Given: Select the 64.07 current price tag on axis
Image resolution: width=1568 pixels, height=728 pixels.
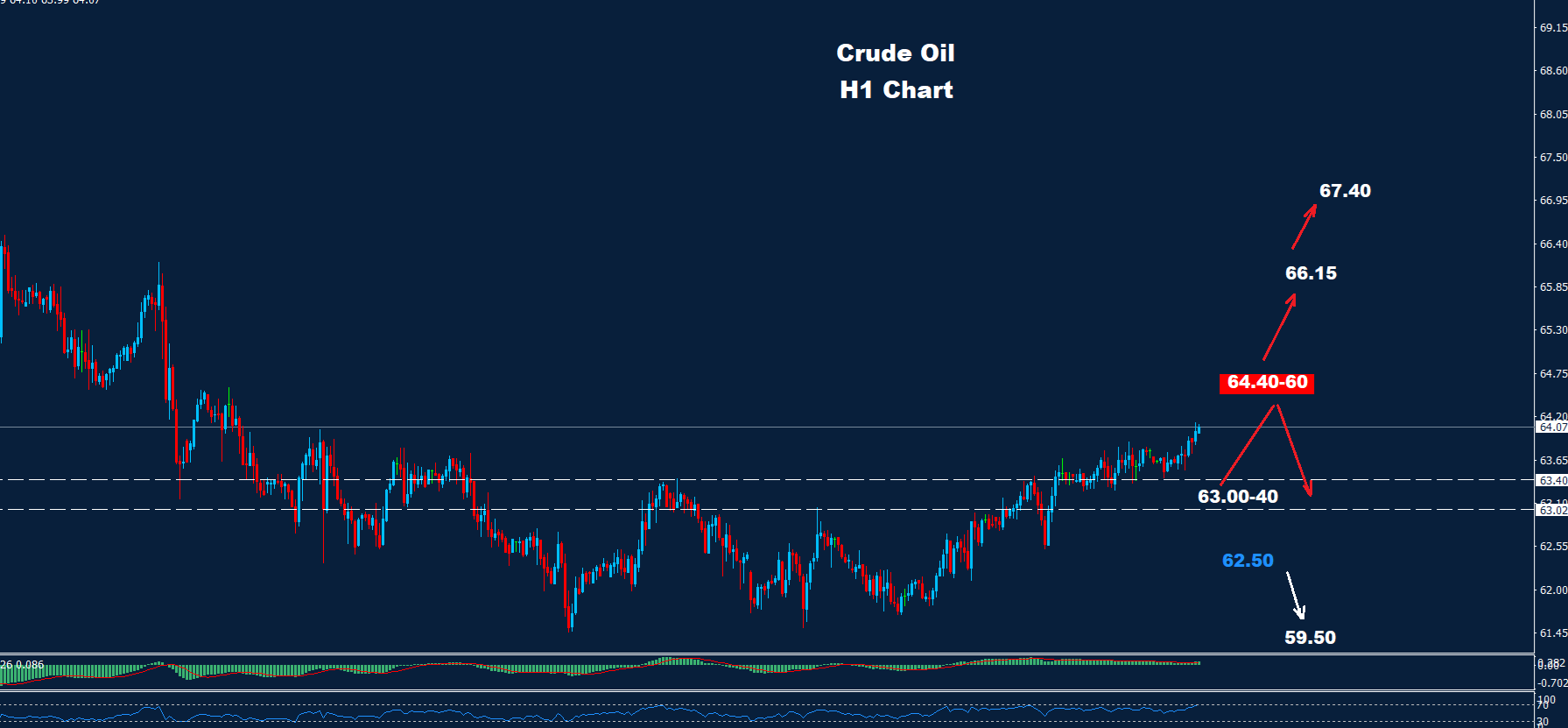Looking at the screenshot, I should (1552, 428).
